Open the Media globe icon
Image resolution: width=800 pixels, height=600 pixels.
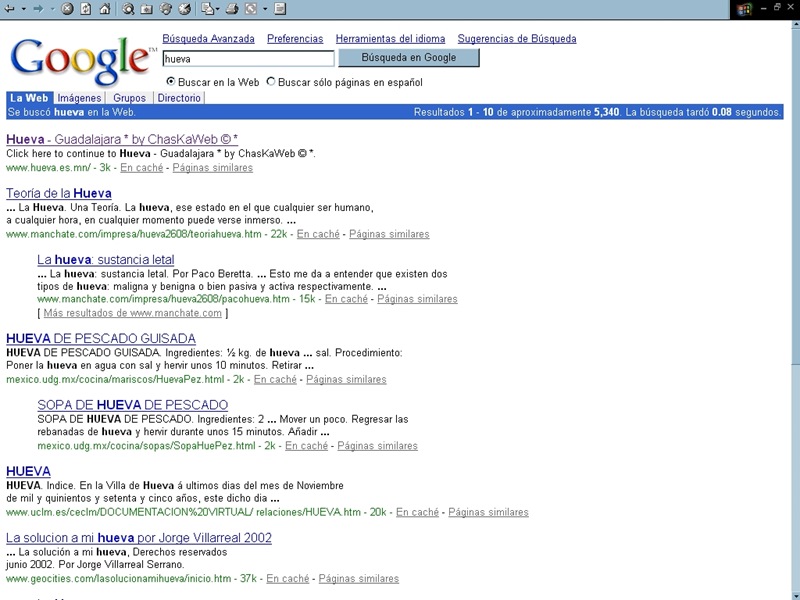point(166,9)
